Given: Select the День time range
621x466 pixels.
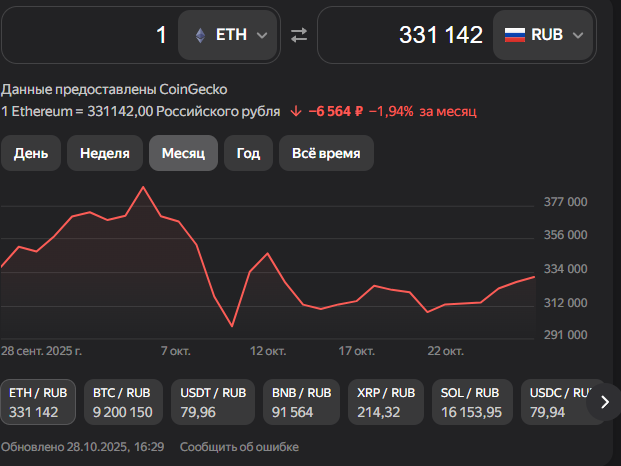Looking at the screenshot, I should point(30,153).
